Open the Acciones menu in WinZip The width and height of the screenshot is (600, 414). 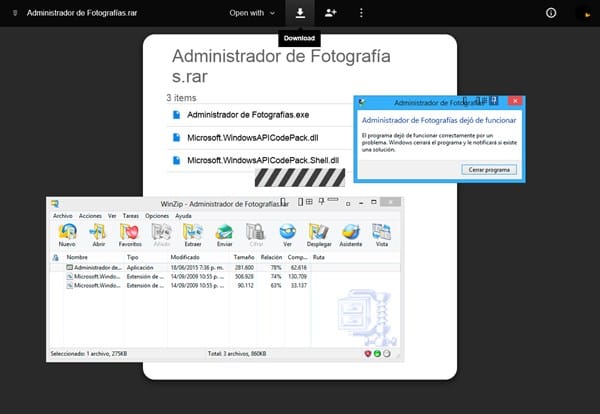pos(90,216)
